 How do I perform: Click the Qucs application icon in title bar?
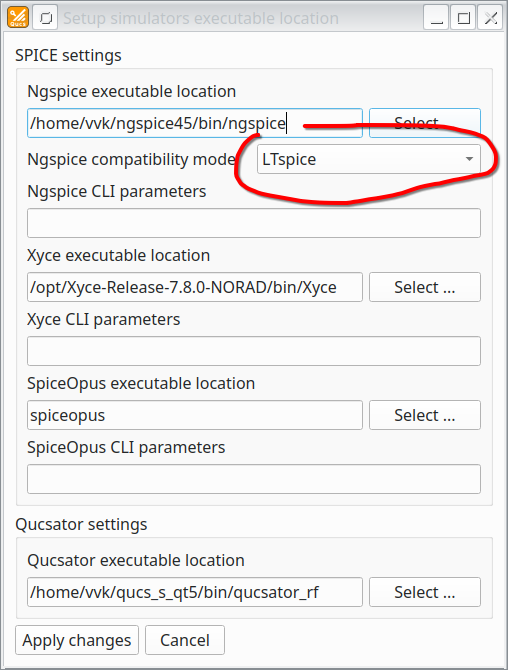click(18, 18)
